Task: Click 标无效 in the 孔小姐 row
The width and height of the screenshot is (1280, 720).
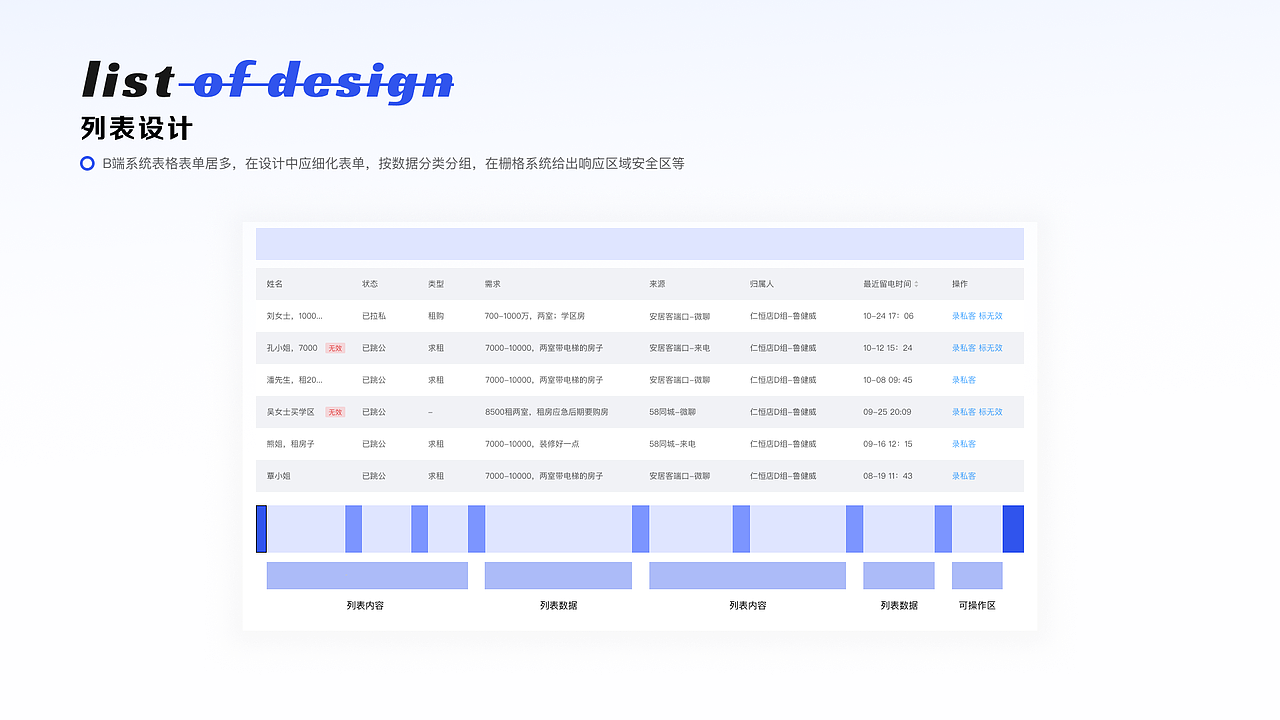Action: point(990,348)
